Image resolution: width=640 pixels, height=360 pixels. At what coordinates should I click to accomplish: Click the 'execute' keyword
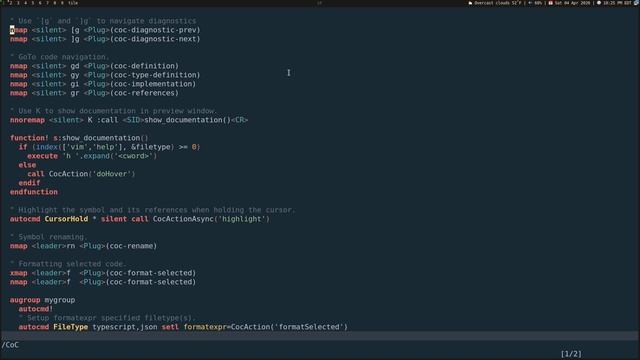click(x=42, y=156)
